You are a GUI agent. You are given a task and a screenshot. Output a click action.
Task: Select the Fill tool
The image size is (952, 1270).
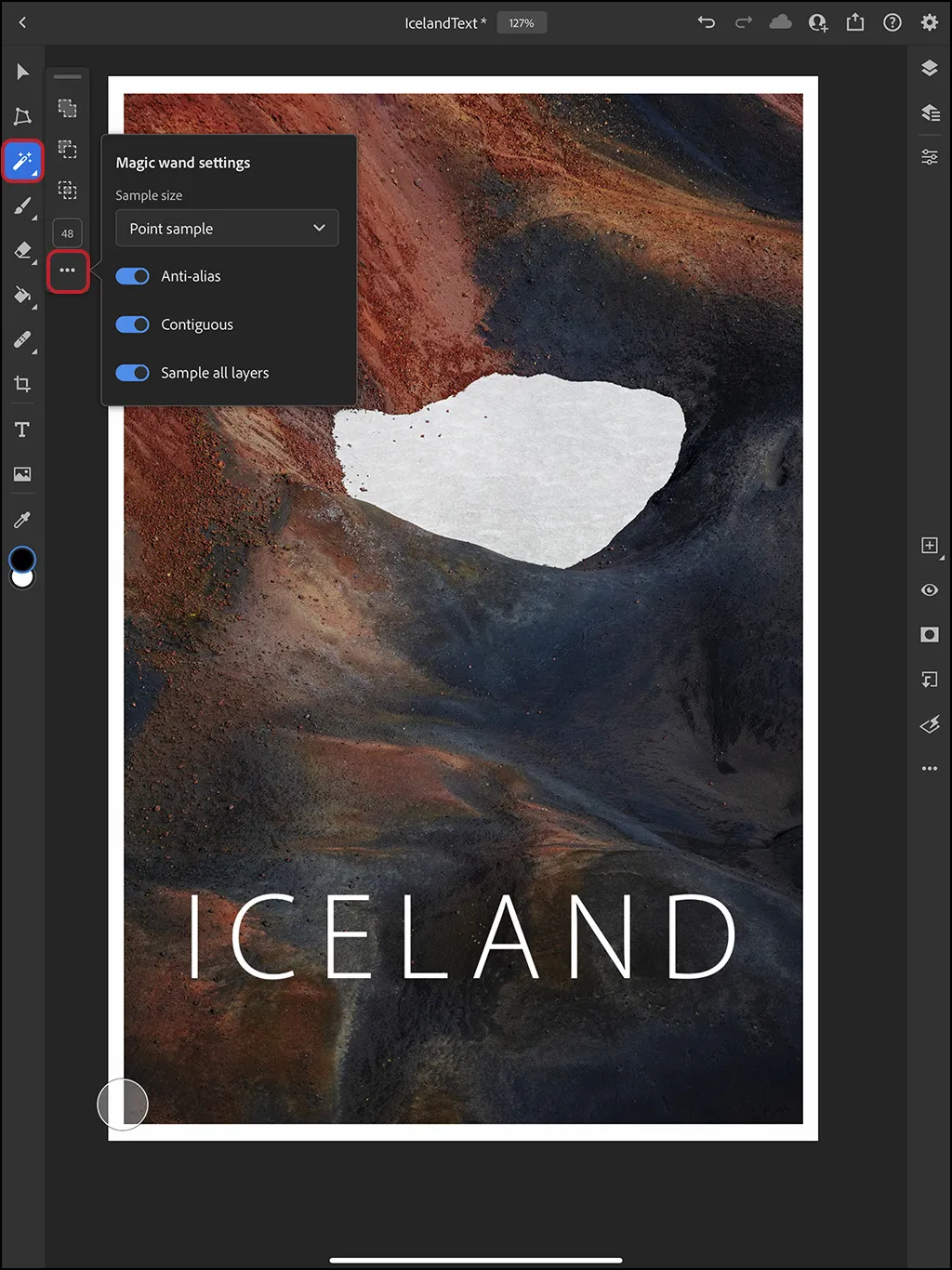pos(22,295)
